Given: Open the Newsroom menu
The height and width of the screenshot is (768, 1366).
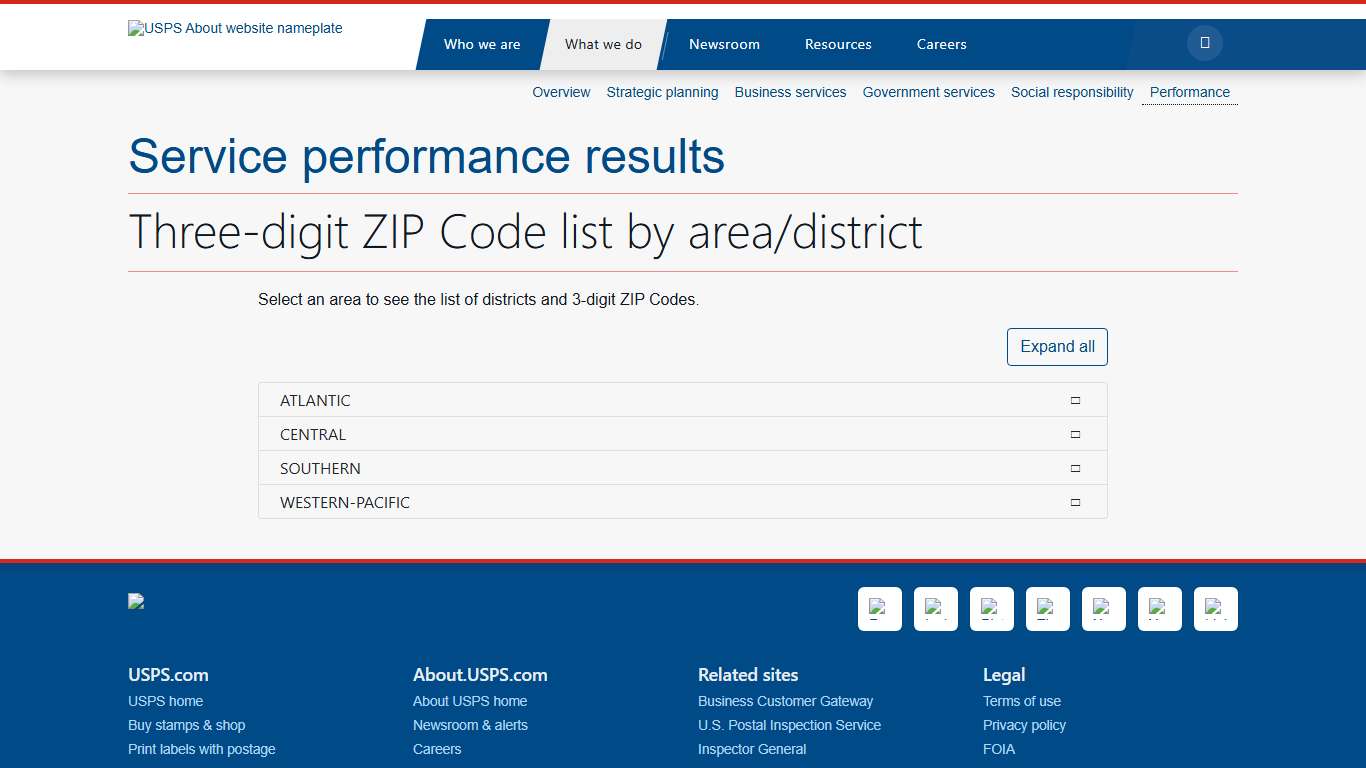Looking at the screenshot, I should pyautogui.click(x=724, y=44).
